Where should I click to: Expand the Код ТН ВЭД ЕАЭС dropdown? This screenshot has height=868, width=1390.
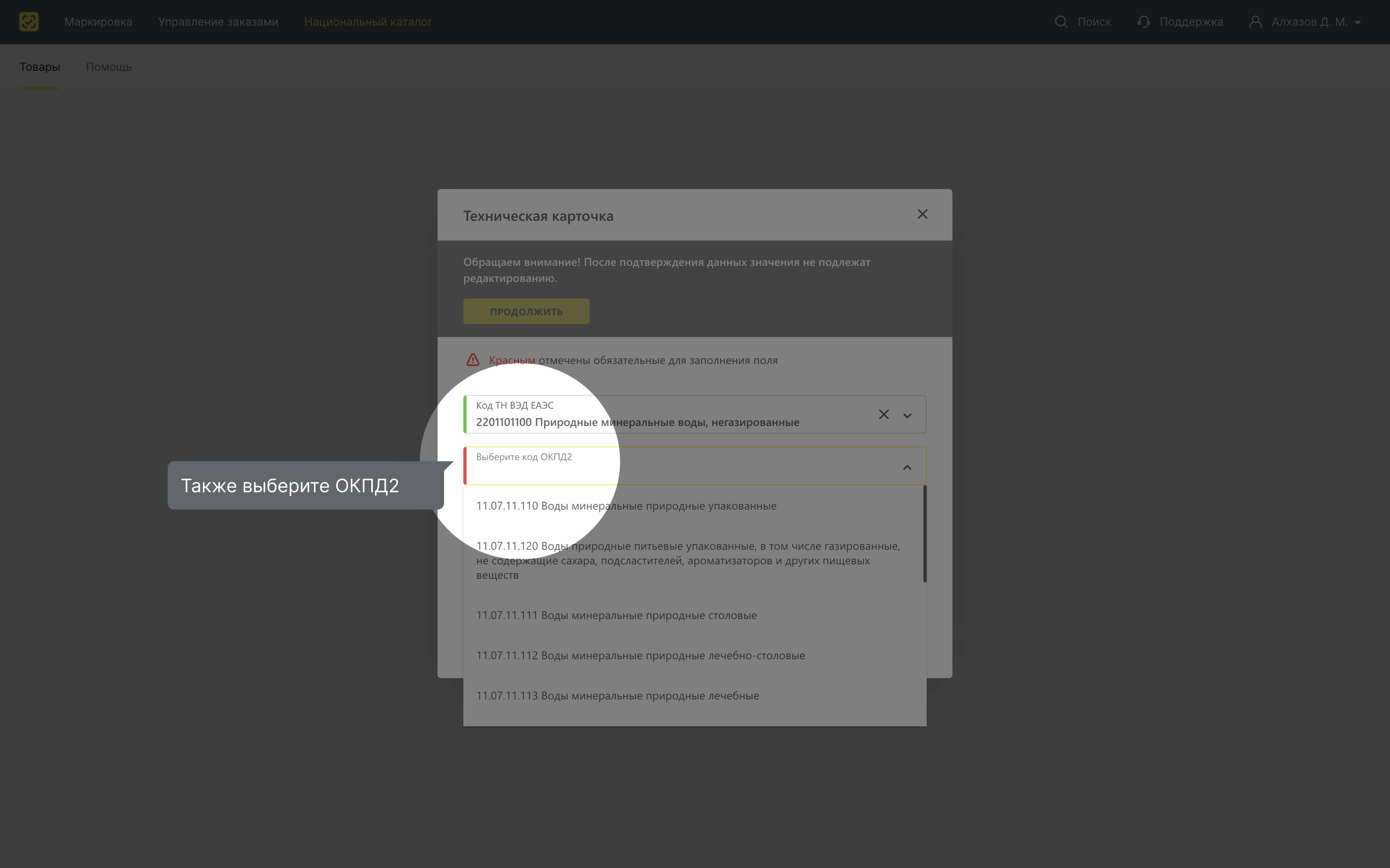907,415
